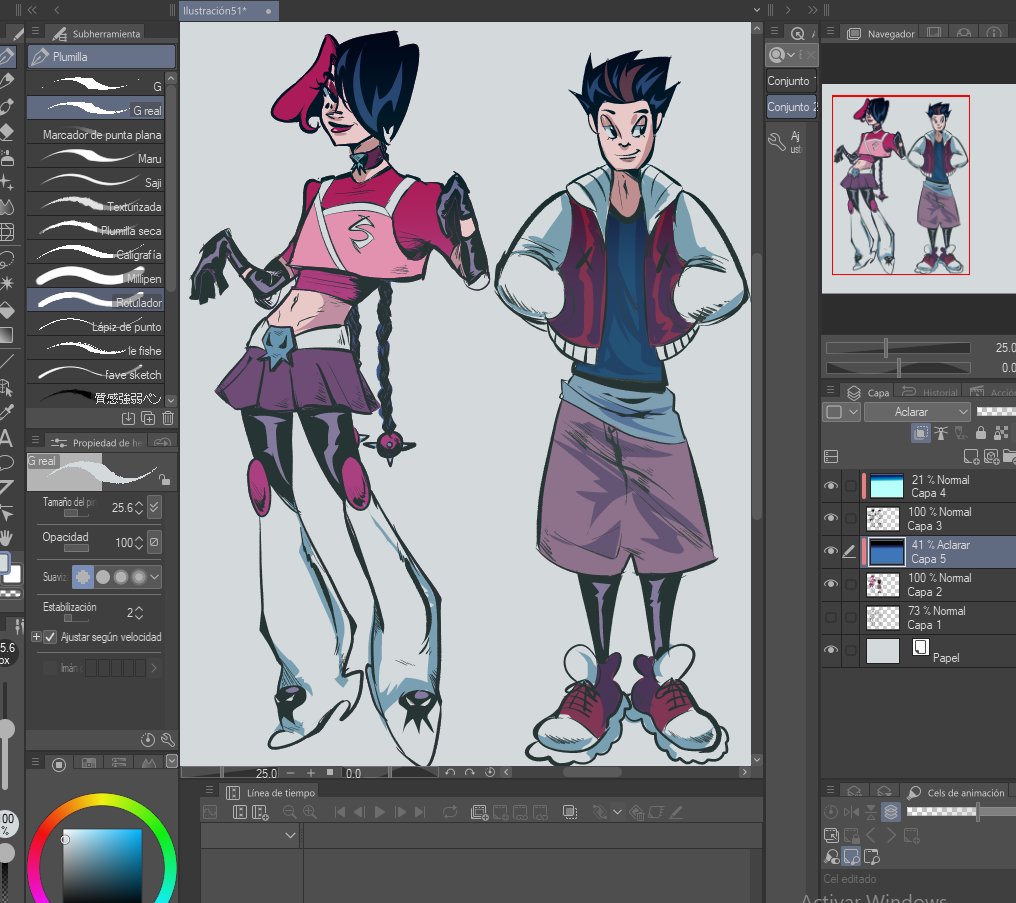Create a new raster layer

tap(971, 457)
